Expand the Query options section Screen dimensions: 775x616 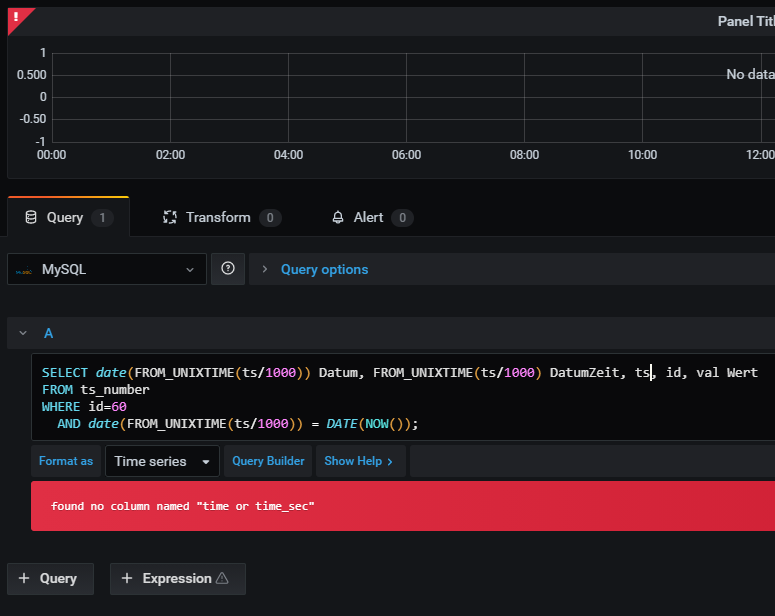tap(324, 269)
